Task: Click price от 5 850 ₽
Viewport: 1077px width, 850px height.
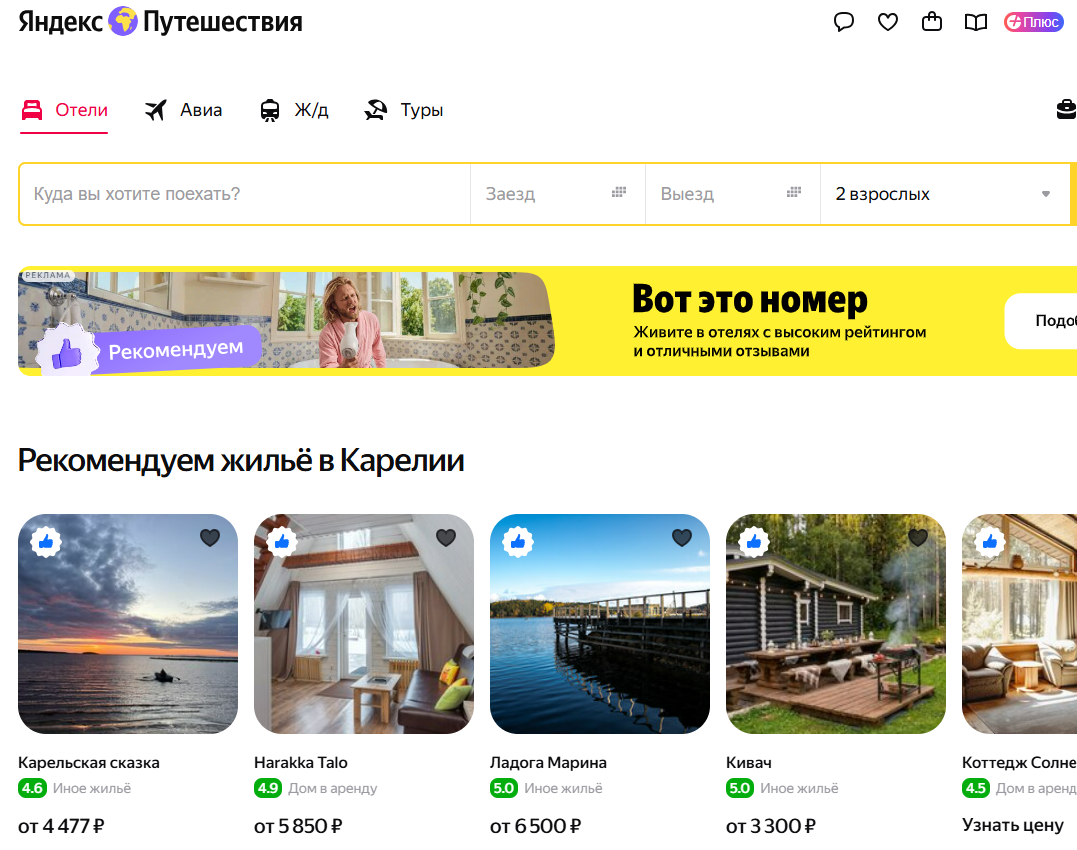Action: pyautogui.click(x=298, y=826)
